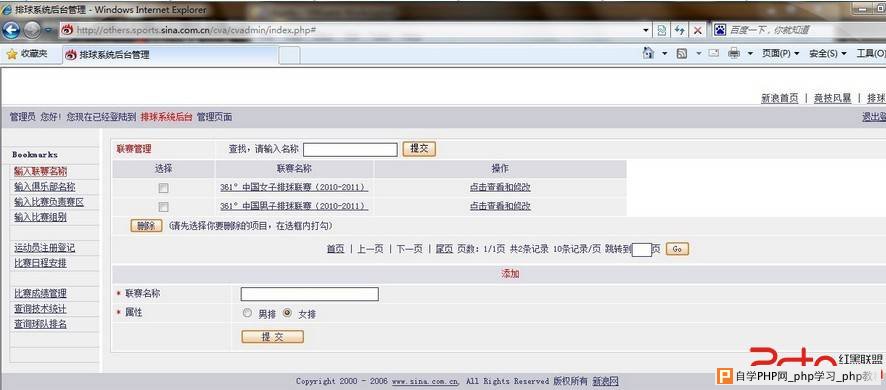Open 比赛成绩管理 in sidebar
Image resolution: width=886 pixels, height=390 pixels.
pyautogui.click(x=40, y=293)
